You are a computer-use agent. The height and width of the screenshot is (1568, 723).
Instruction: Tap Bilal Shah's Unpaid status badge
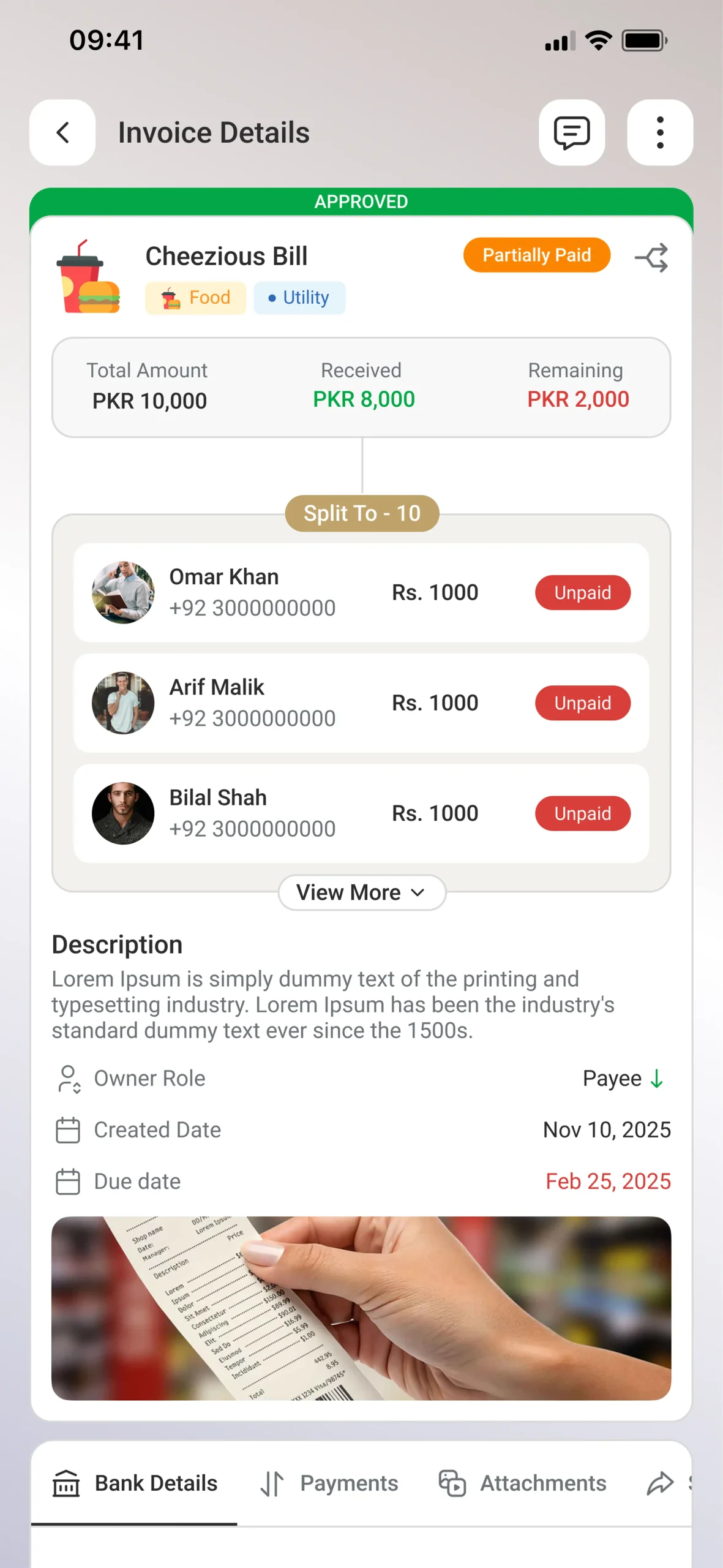582,813
